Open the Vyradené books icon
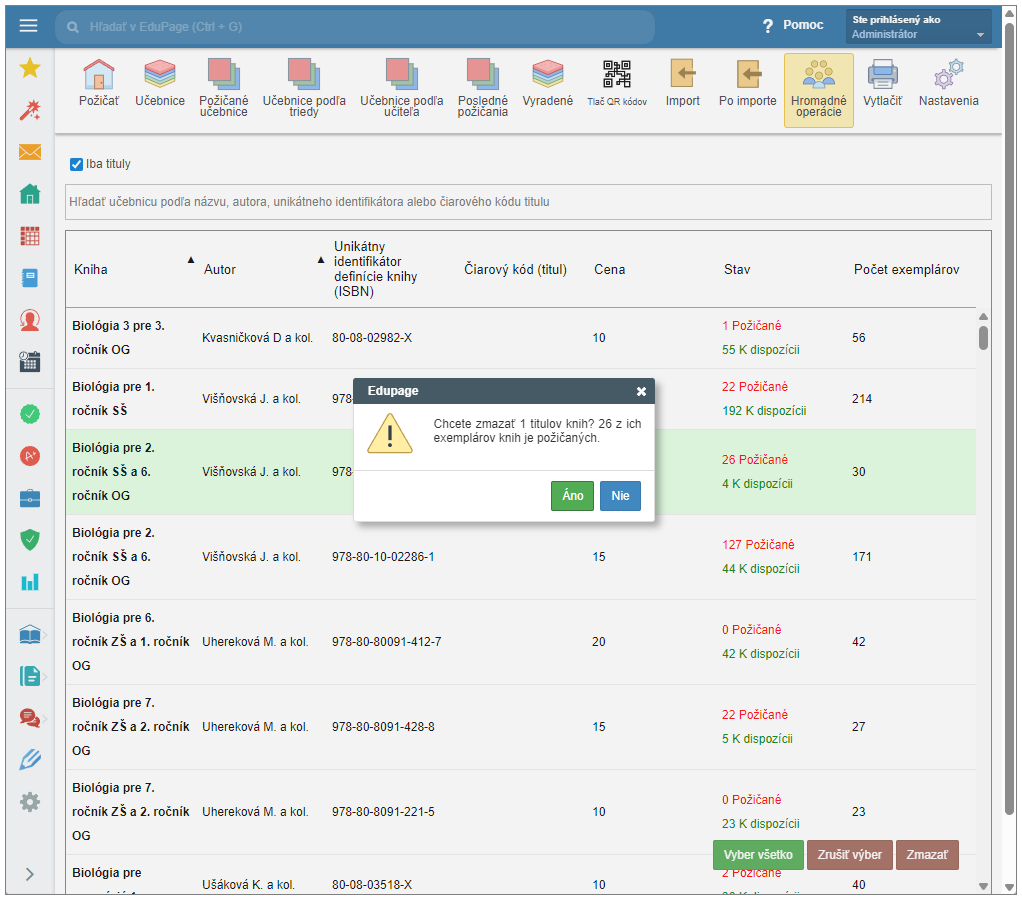The height and width of the screenshot is (900, 1022). click(548, 76)
